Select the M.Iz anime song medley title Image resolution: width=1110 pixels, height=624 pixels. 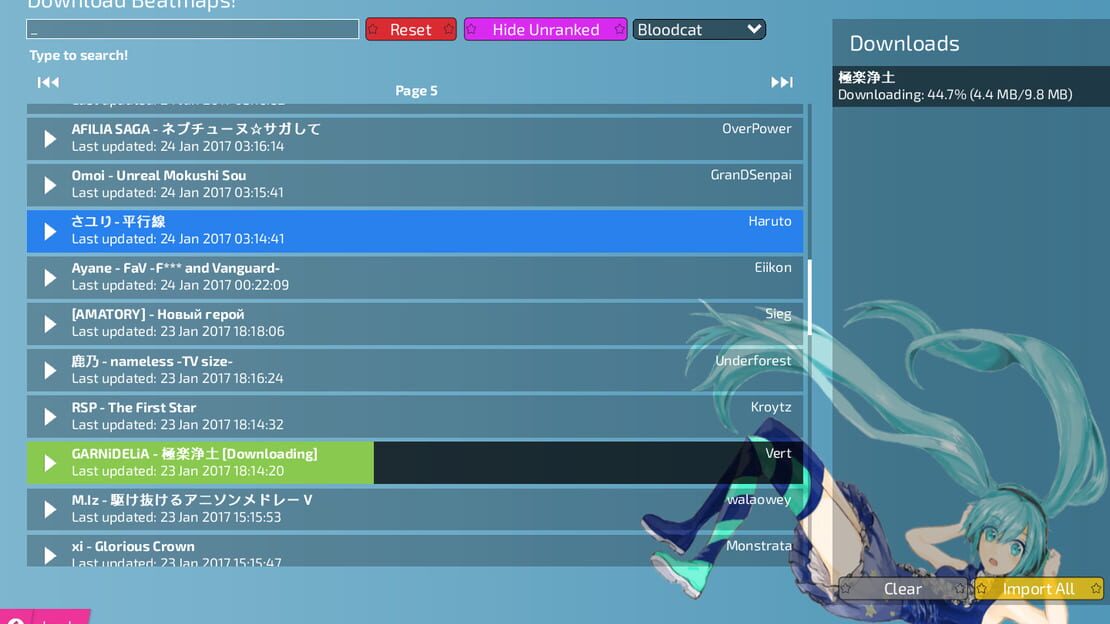[x=192, y=500]
